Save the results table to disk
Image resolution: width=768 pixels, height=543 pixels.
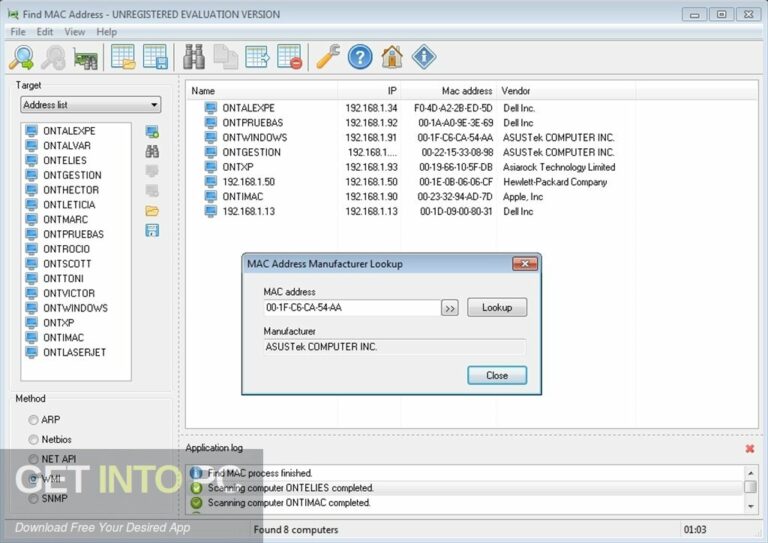(155, 57)
